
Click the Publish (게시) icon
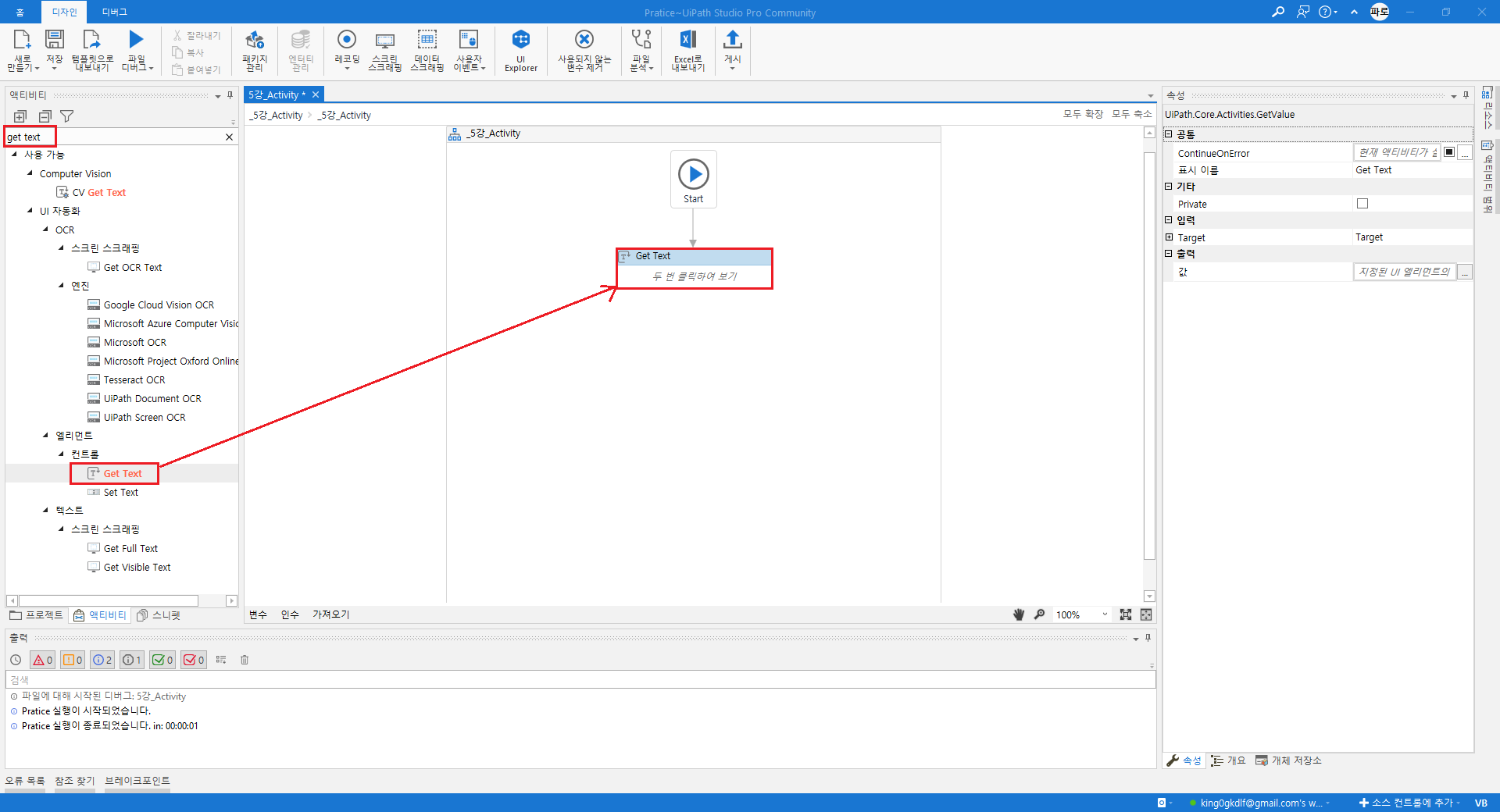pyautogui.click(x=733, y=39)
